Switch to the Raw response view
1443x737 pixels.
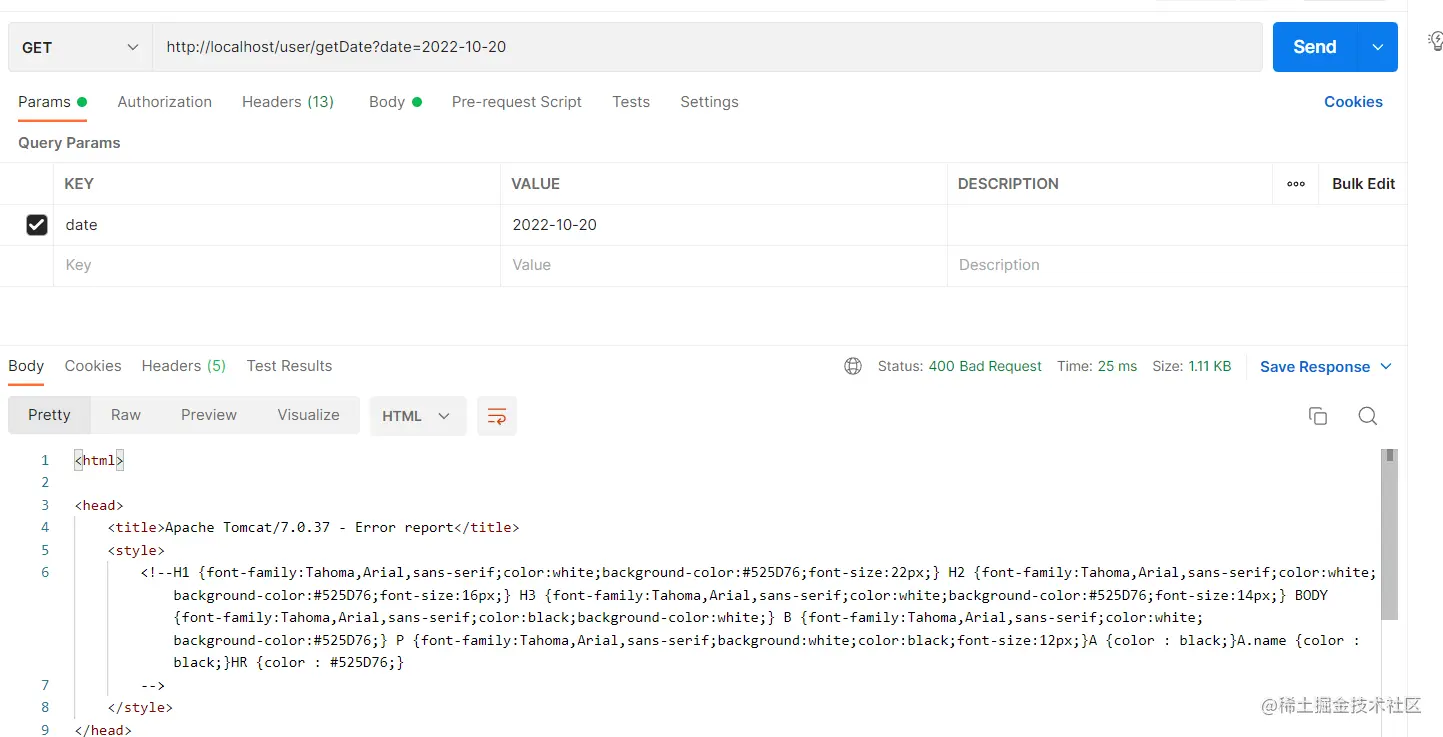[x=126, y=415]
